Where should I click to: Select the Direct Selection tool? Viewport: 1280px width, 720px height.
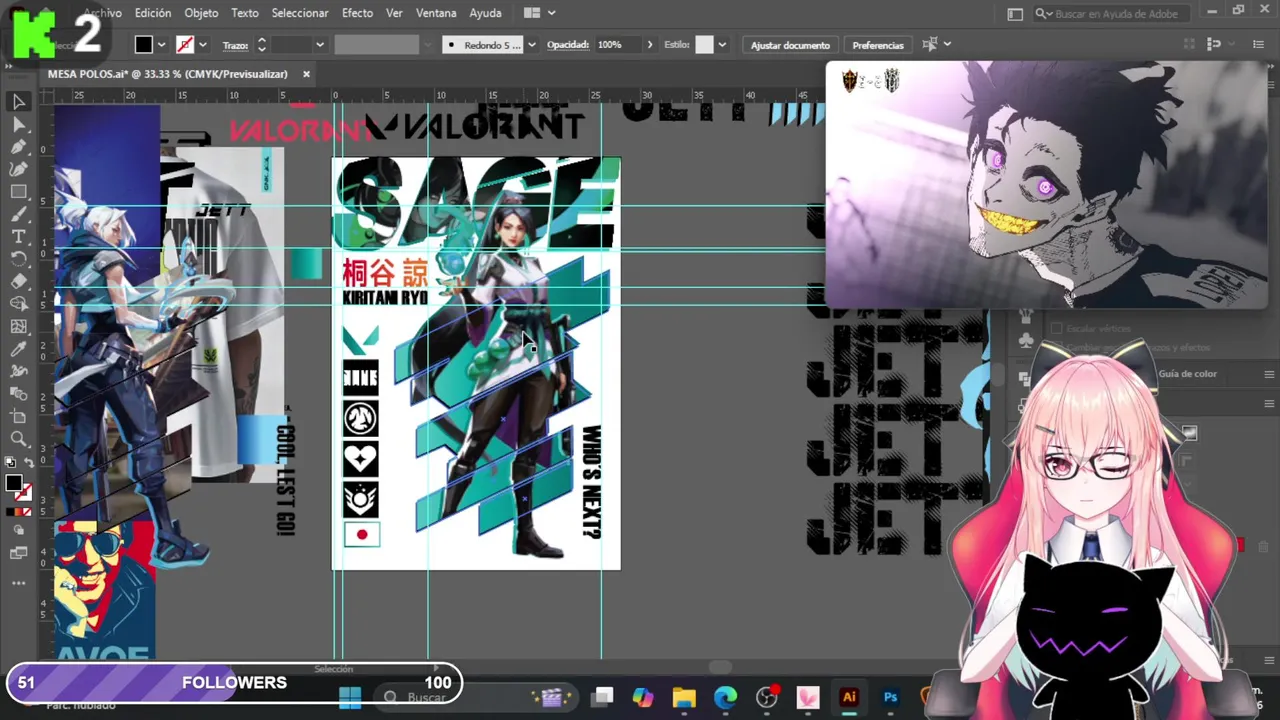(x=18, y=125)
